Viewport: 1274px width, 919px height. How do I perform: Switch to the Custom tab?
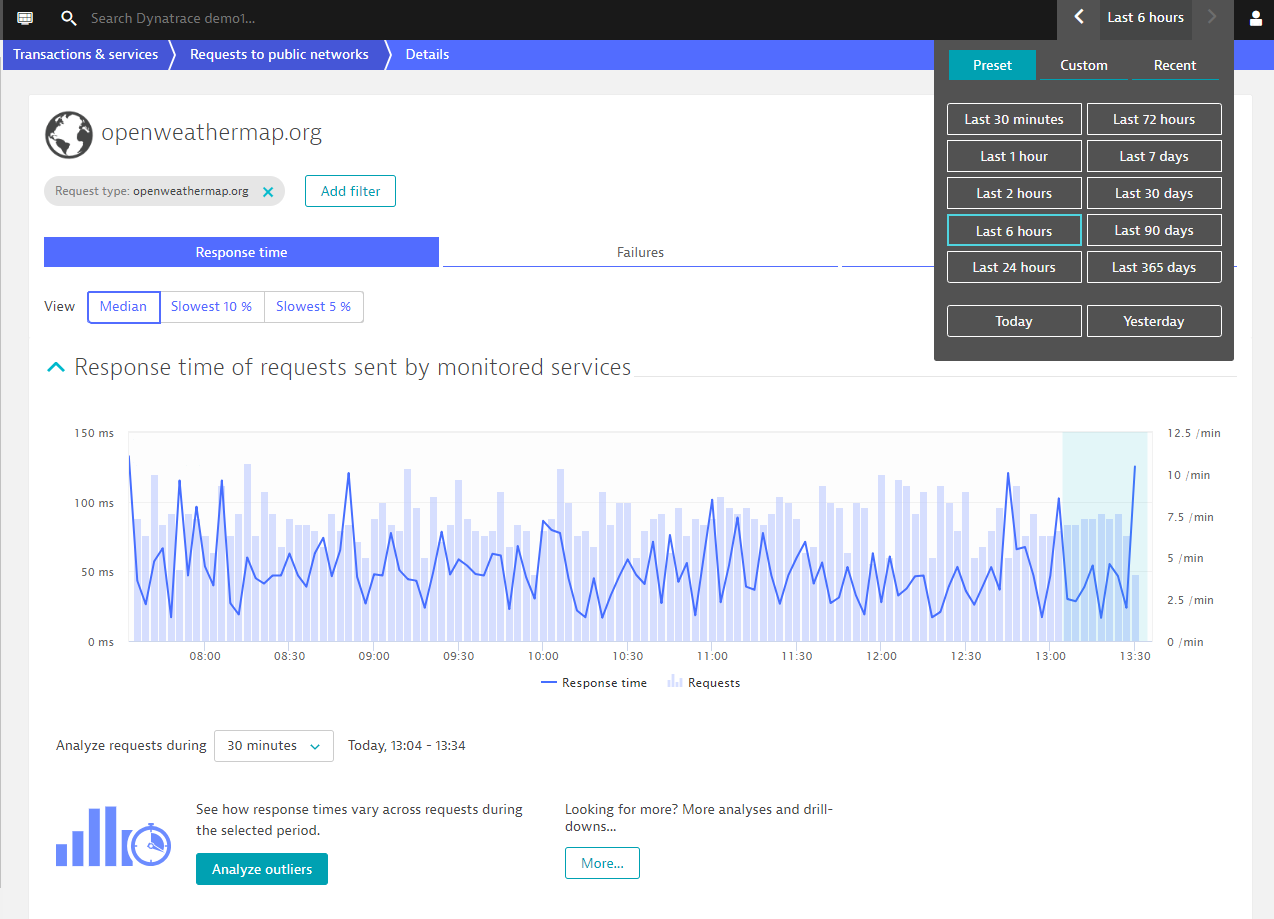pyautogui.click(x=1084, y=65)
